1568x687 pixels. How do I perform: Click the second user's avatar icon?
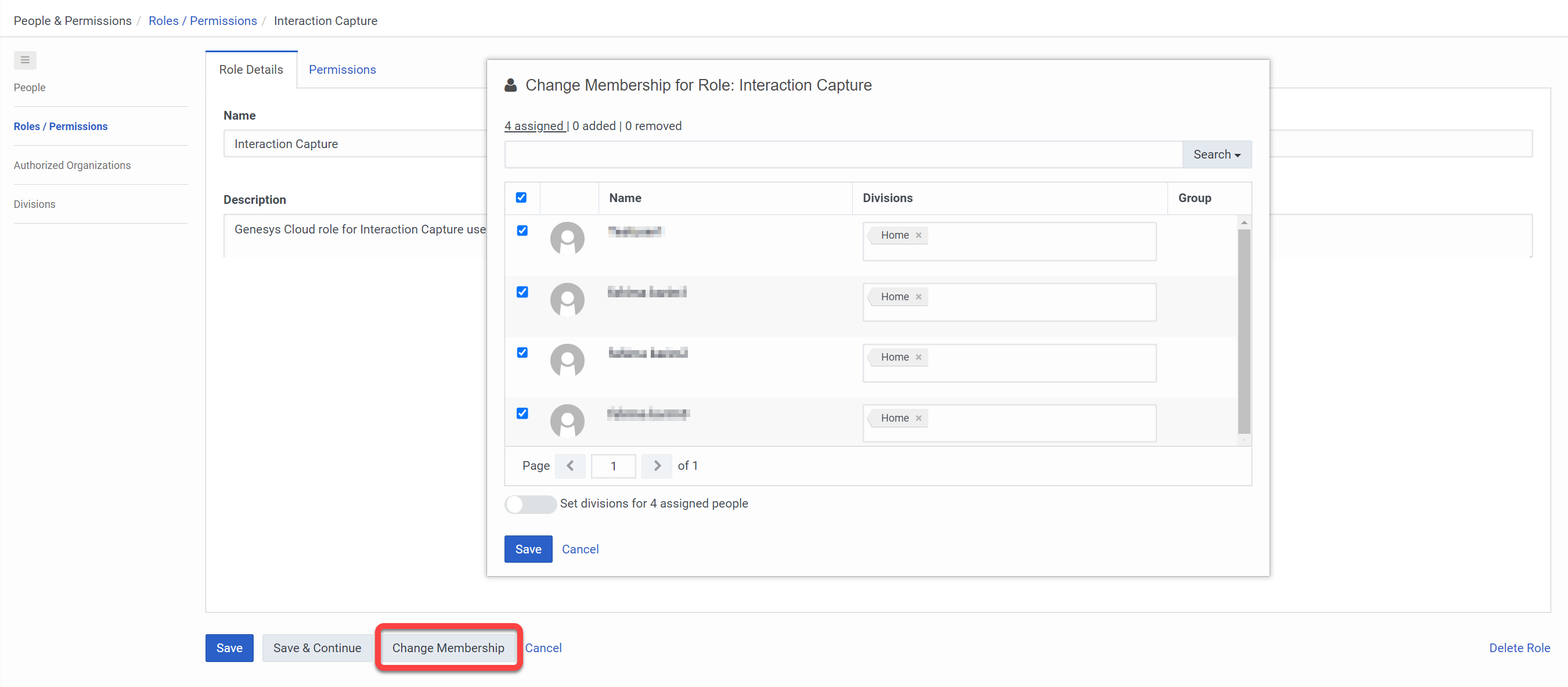coord(567,300)
